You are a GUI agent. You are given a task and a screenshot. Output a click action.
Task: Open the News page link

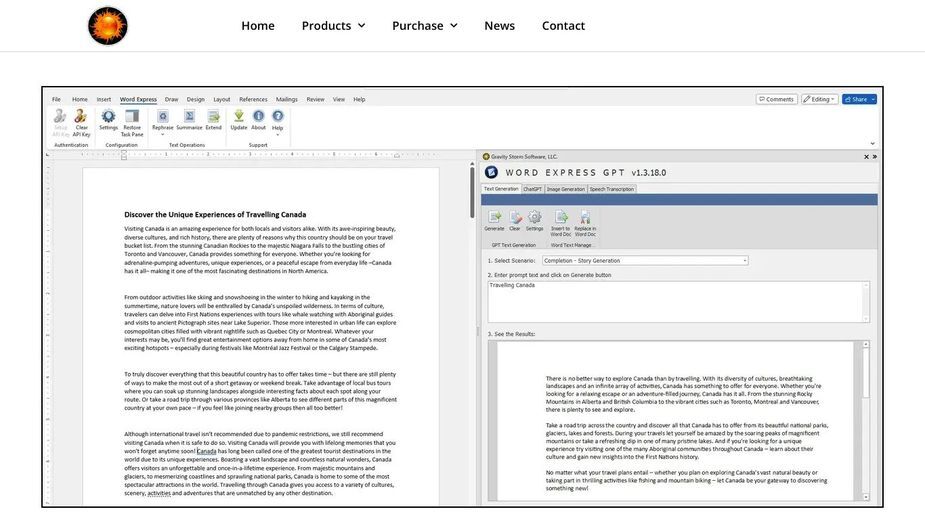pyautogui.click(x=499, y=25)
